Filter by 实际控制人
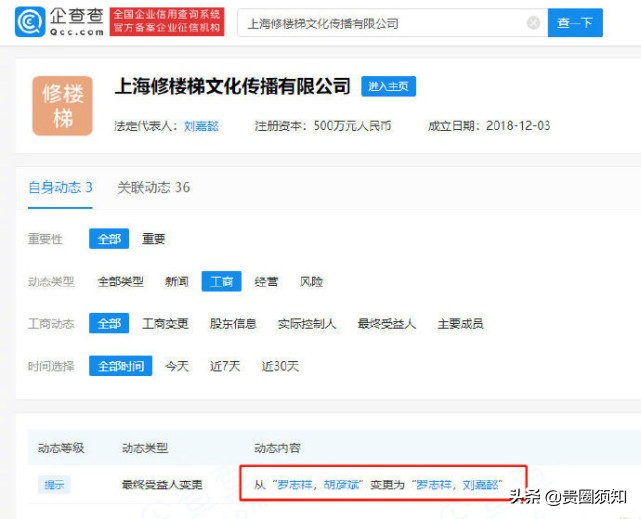 (307, 324)
